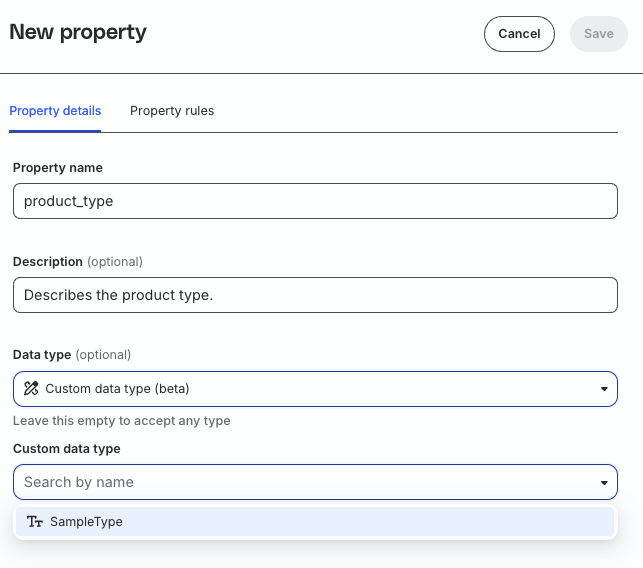Click the New property heading

click(x=78, y=32)
